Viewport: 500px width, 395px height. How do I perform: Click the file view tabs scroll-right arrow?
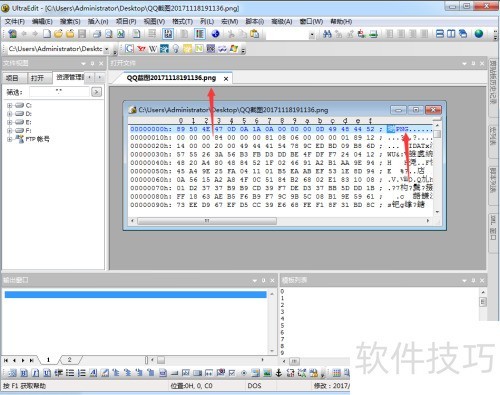[x=99, y=77]
